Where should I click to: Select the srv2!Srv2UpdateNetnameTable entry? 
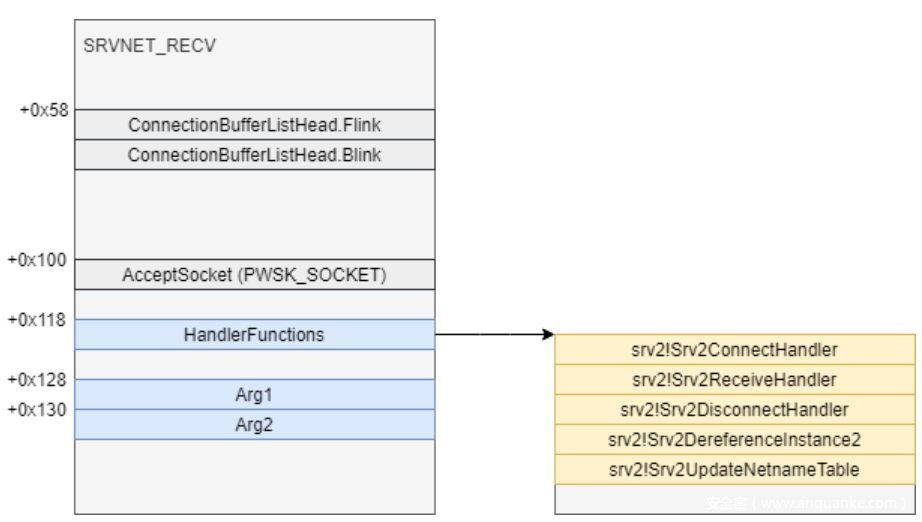pyautogui.click(x=735, y=470)
